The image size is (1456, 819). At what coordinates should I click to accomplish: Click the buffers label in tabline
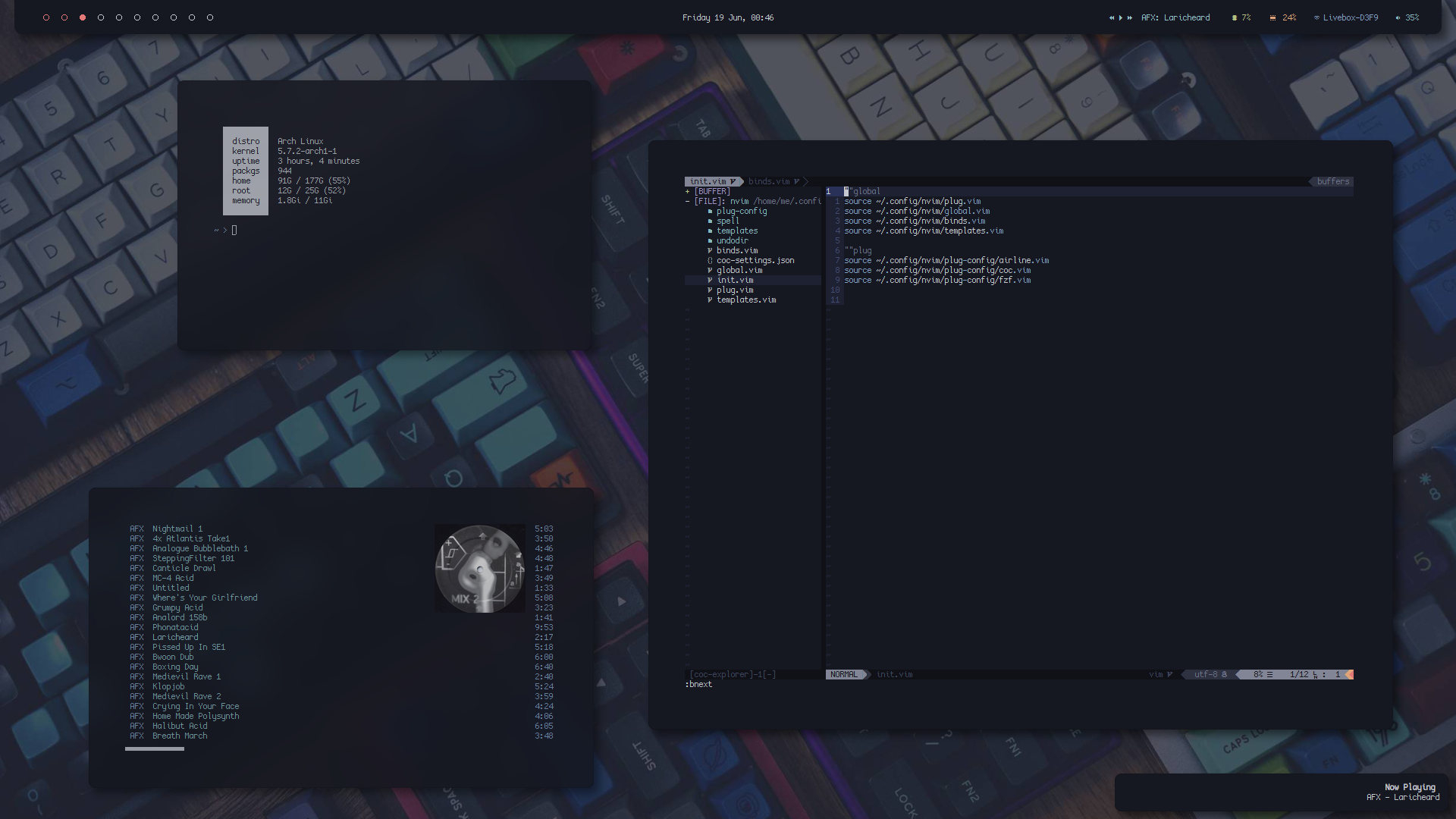1332,182
